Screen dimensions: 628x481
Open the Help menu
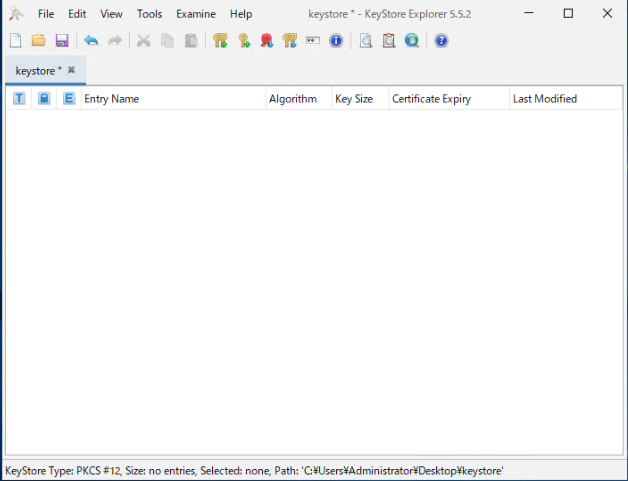pos(241,14)
